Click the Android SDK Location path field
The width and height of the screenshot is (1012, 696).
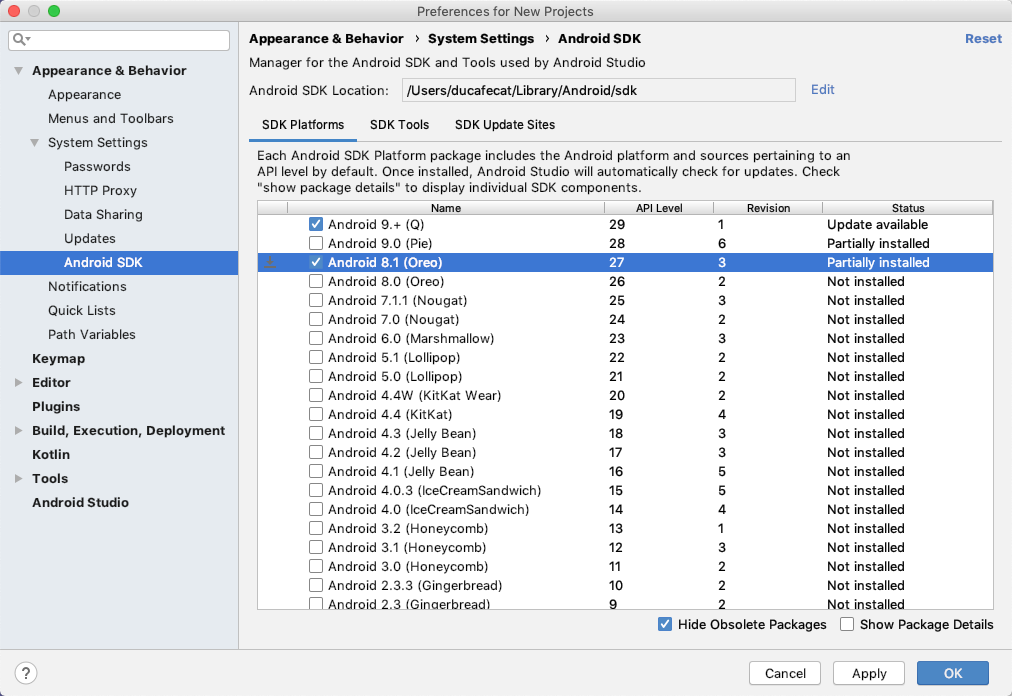click(598, 90)
